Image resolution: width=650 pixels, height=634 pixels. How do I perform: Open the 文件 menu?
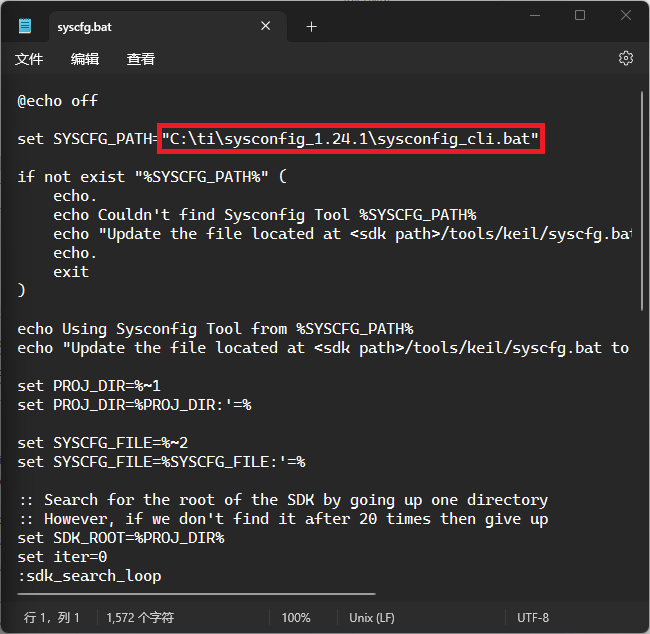point(29,59)
